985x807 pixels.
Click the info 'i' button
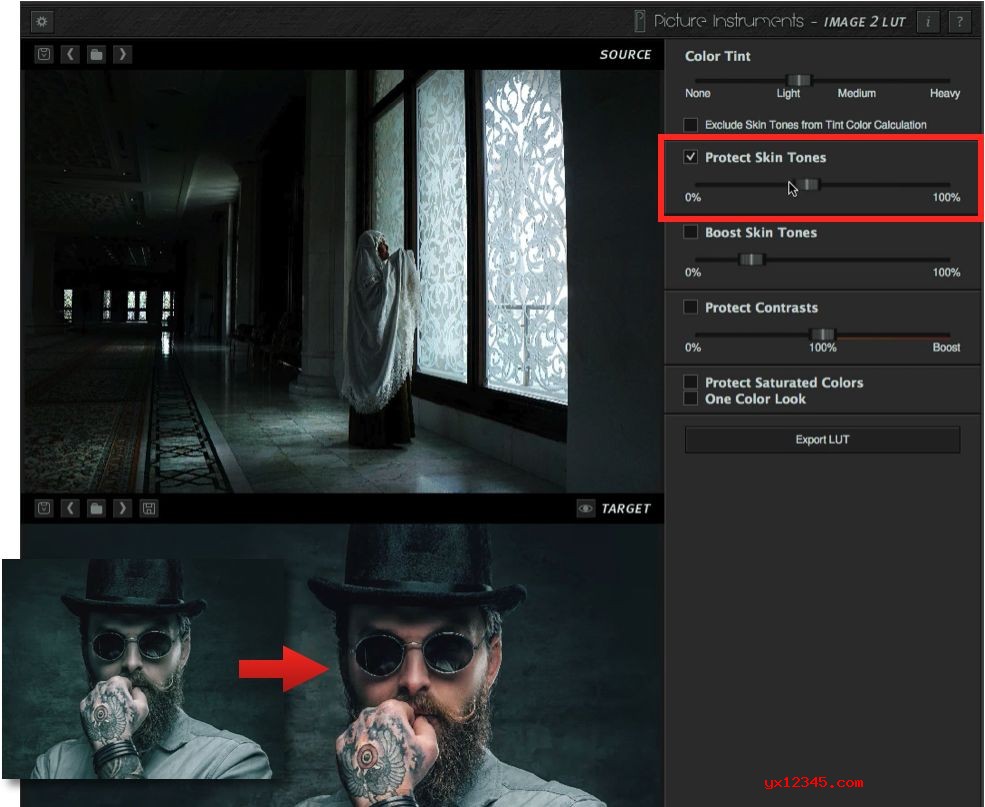coord(927,21)
